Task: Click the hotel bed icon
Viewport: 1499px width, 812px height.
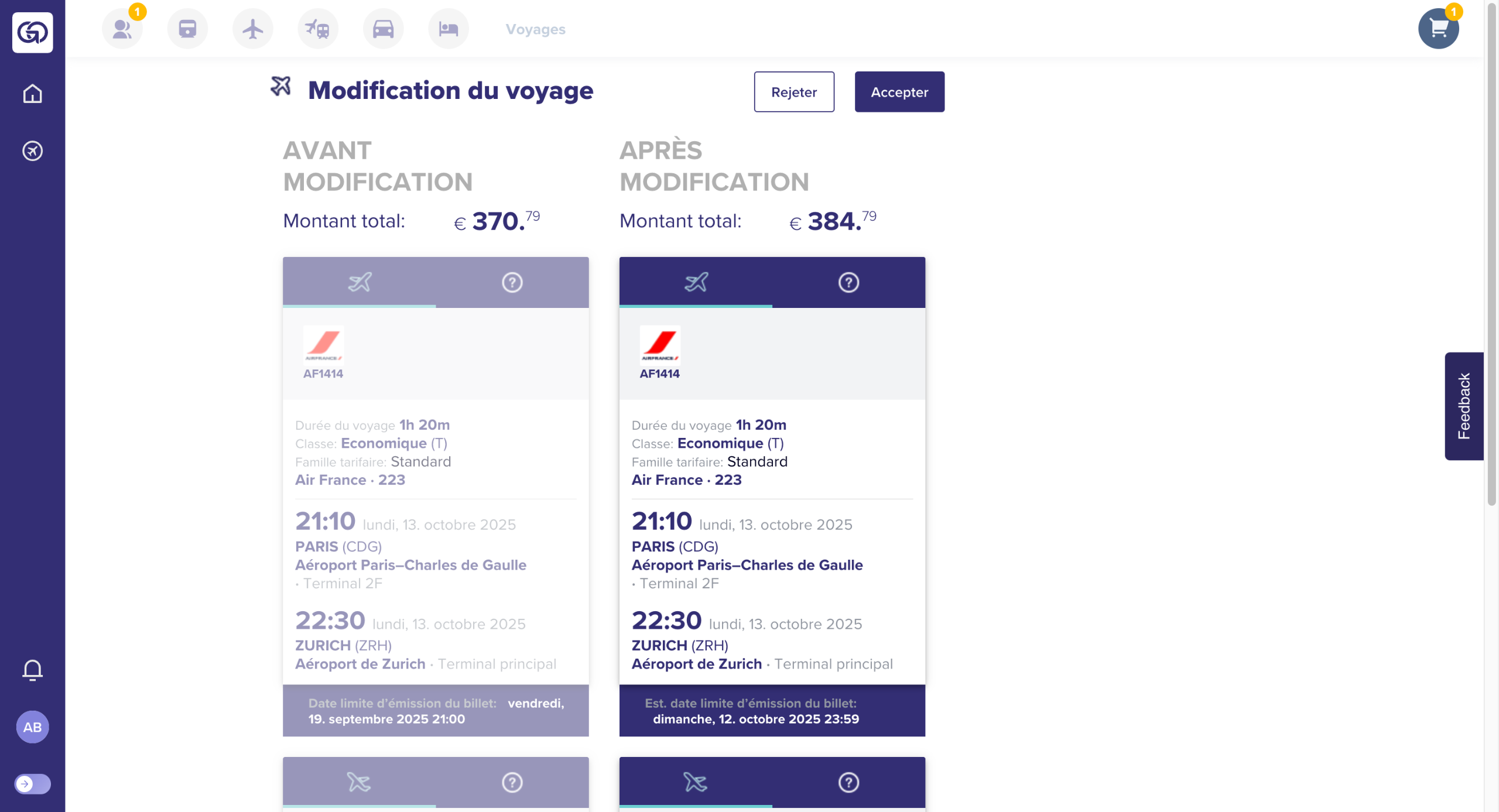Action: point(449,29)
